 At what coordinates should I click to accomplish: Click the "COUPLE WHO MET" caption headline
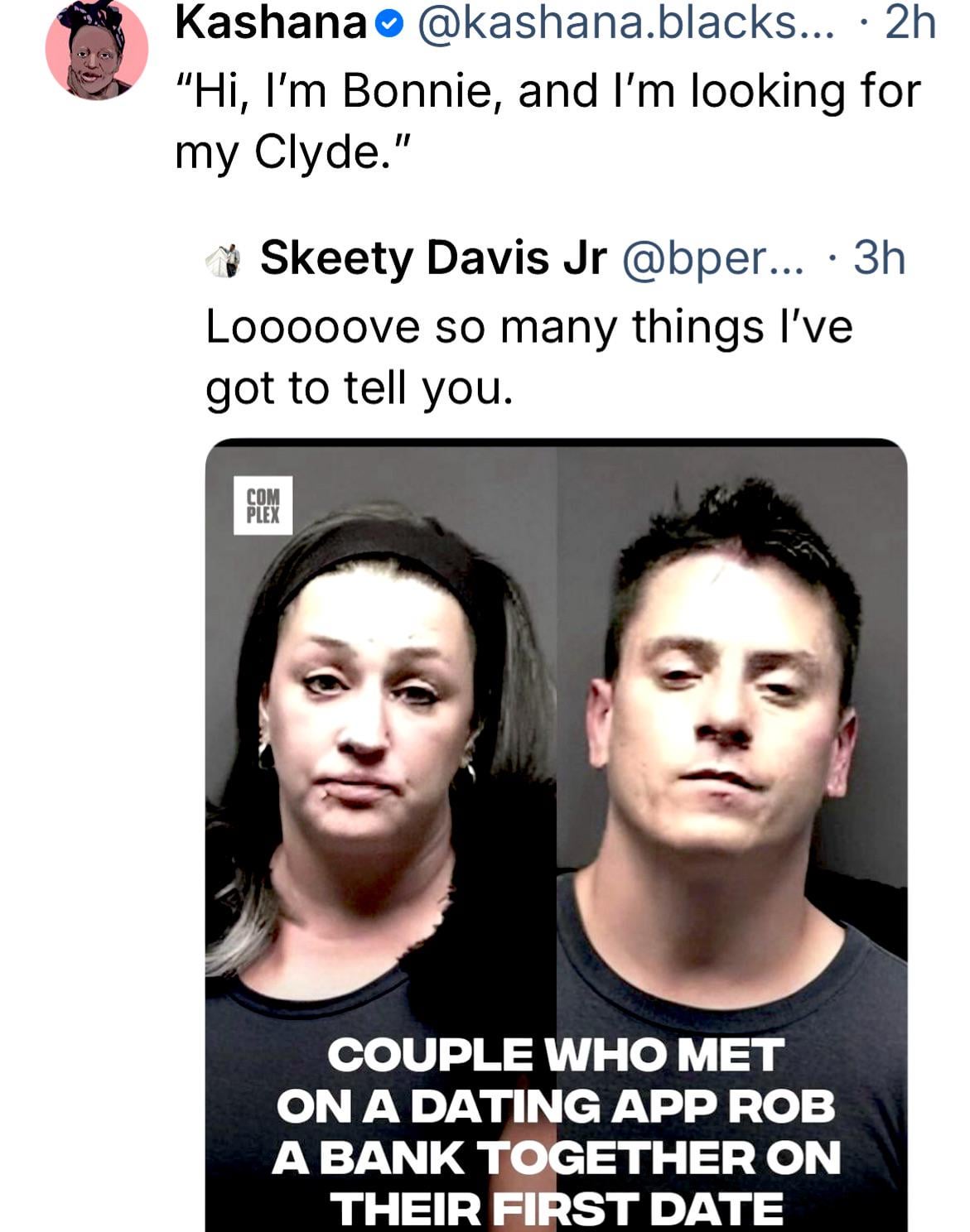[555, 1056]
